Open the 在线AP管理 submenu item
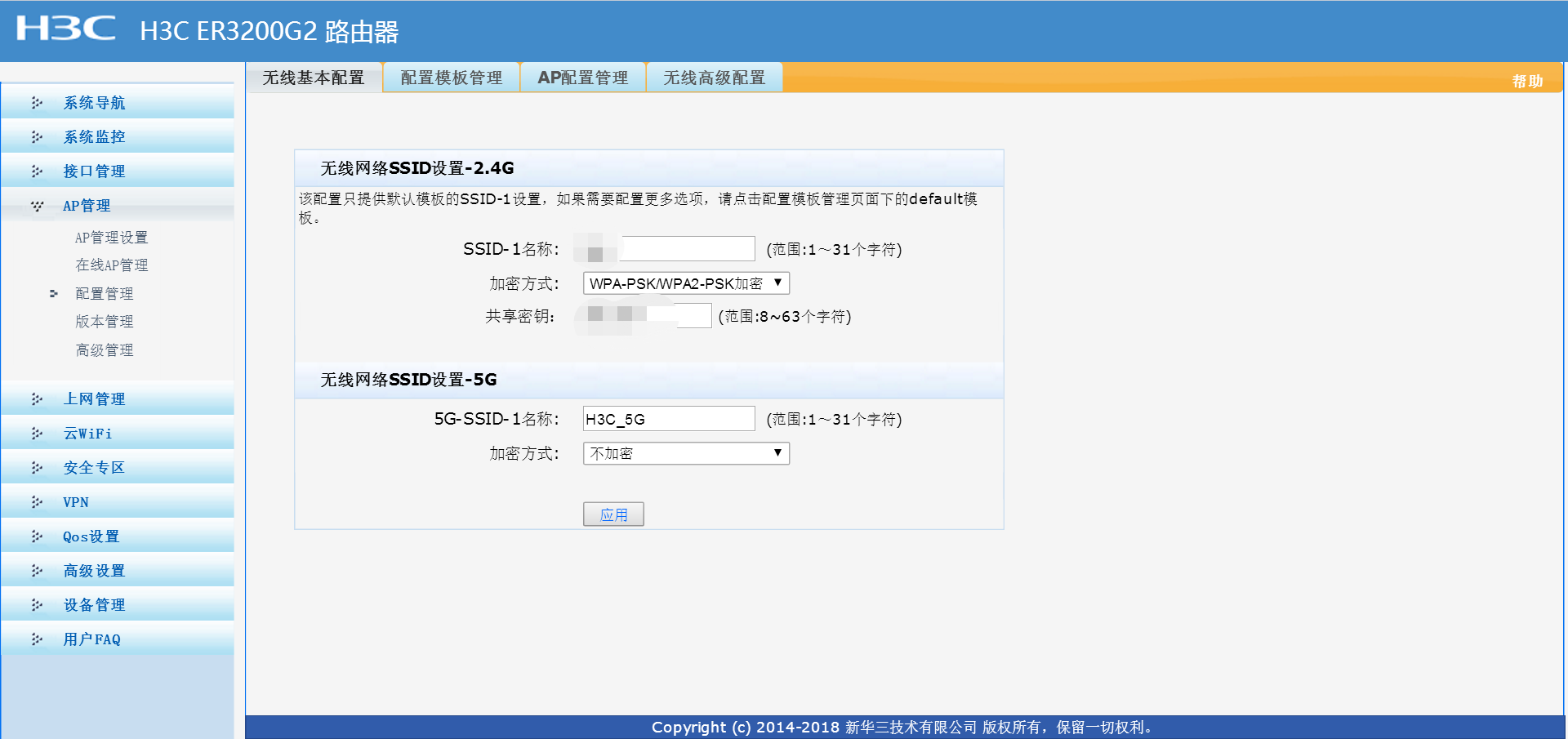Screen dimensions: 1568x739 pos(111,265)
